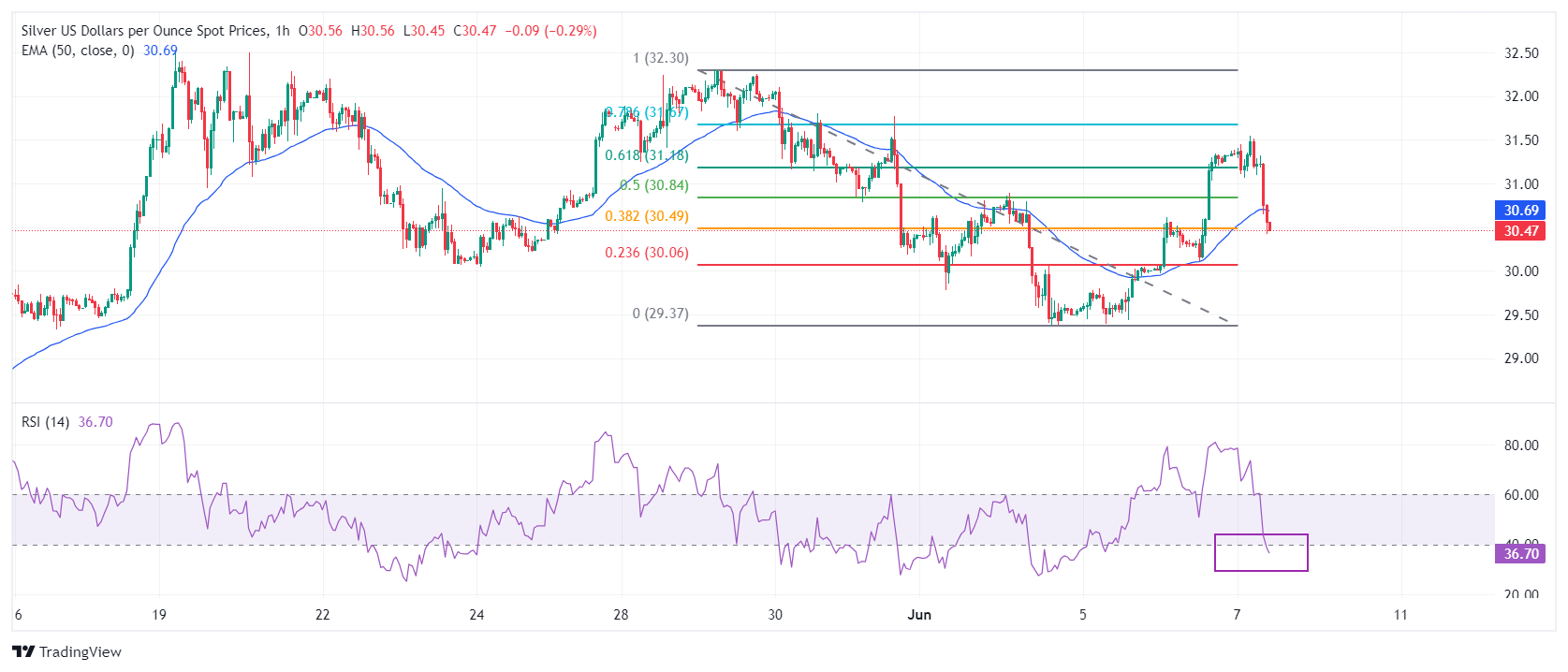Click the red 30.47 current price tag
1568x672 pixels.
[x=1521, y=231]
